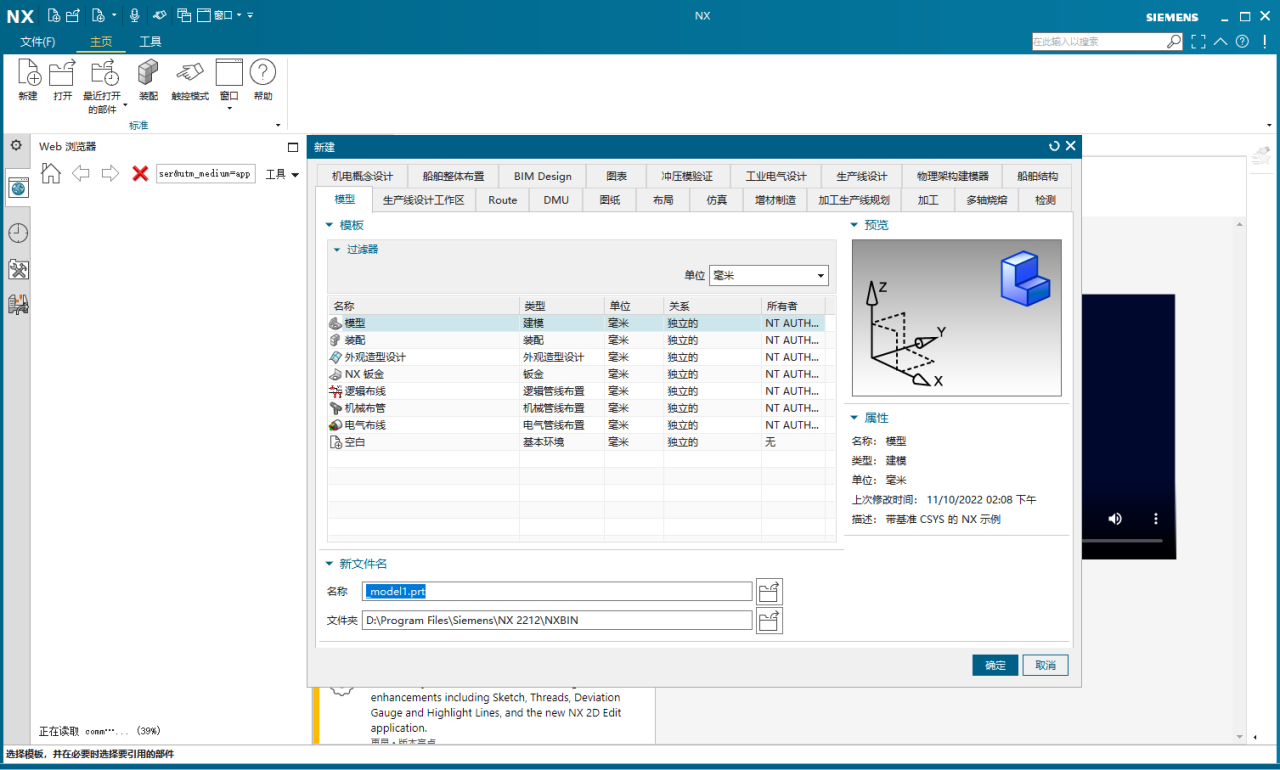Open the quick access 窗口 dropdown
The width and height of the screenshot is (1280, 770).
[x=227, y=15]
